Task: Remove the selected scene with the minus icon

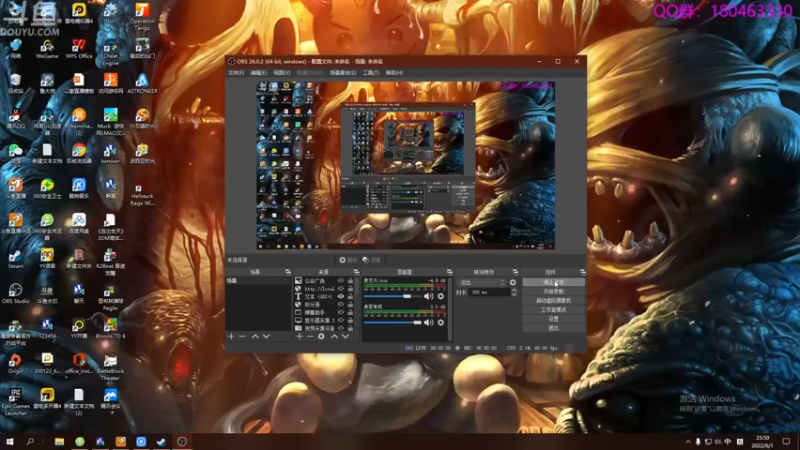Action: [x=242, y=337]
